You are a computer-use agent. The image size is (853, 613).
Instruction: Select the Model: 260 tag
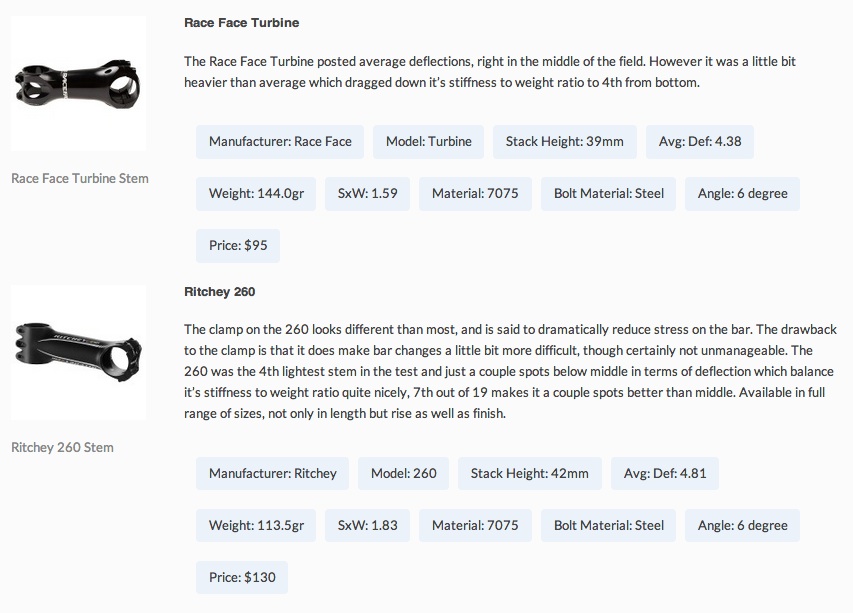(404, 474)
